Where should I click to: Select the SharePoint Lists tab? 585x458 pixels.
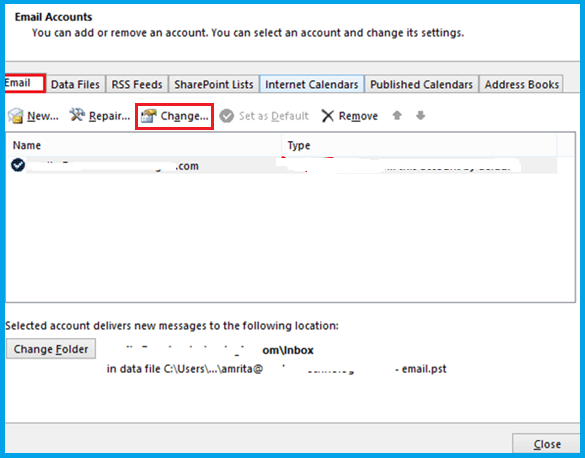[214, 84]
